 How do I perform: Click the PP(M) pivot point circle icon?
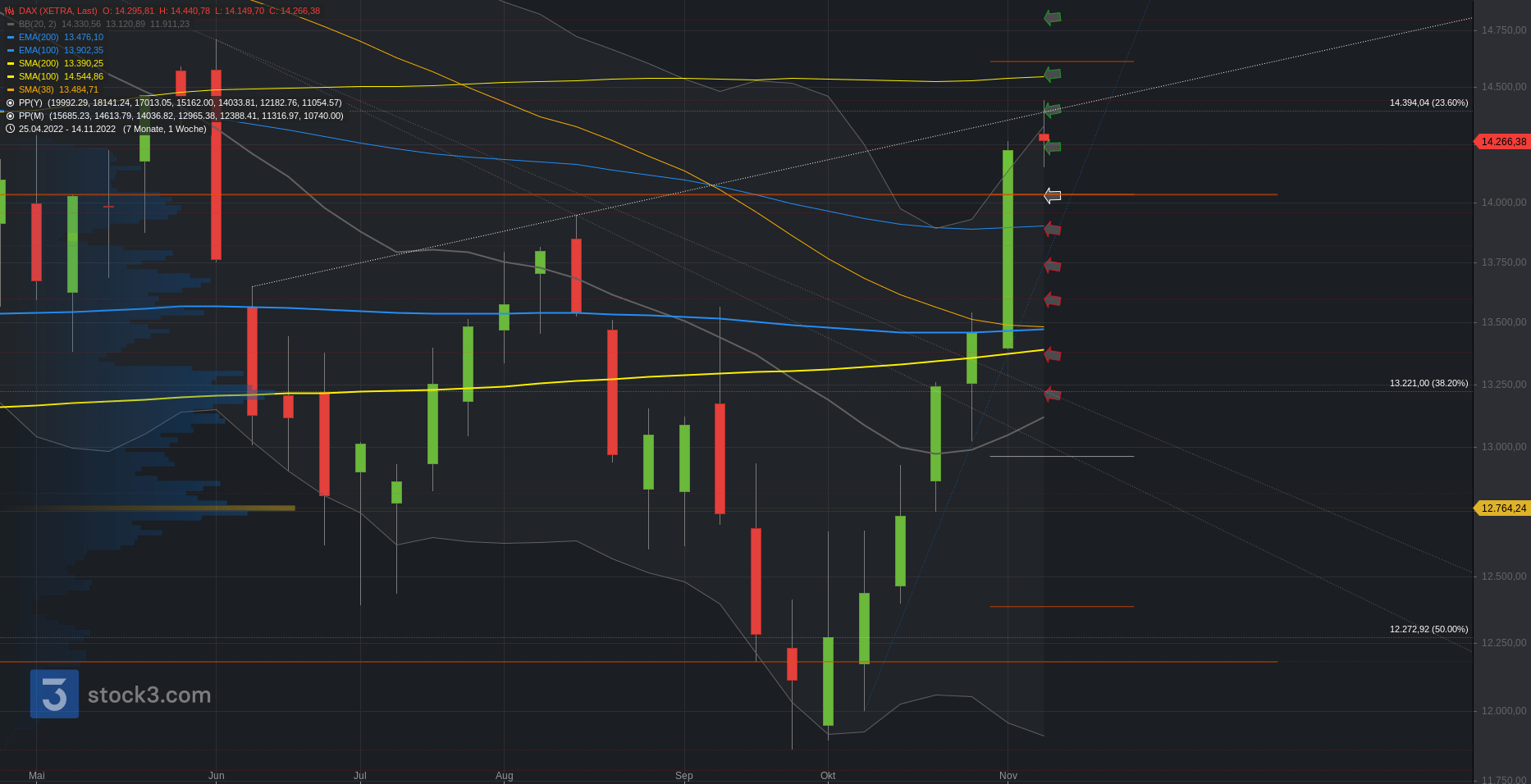point(10,116)
